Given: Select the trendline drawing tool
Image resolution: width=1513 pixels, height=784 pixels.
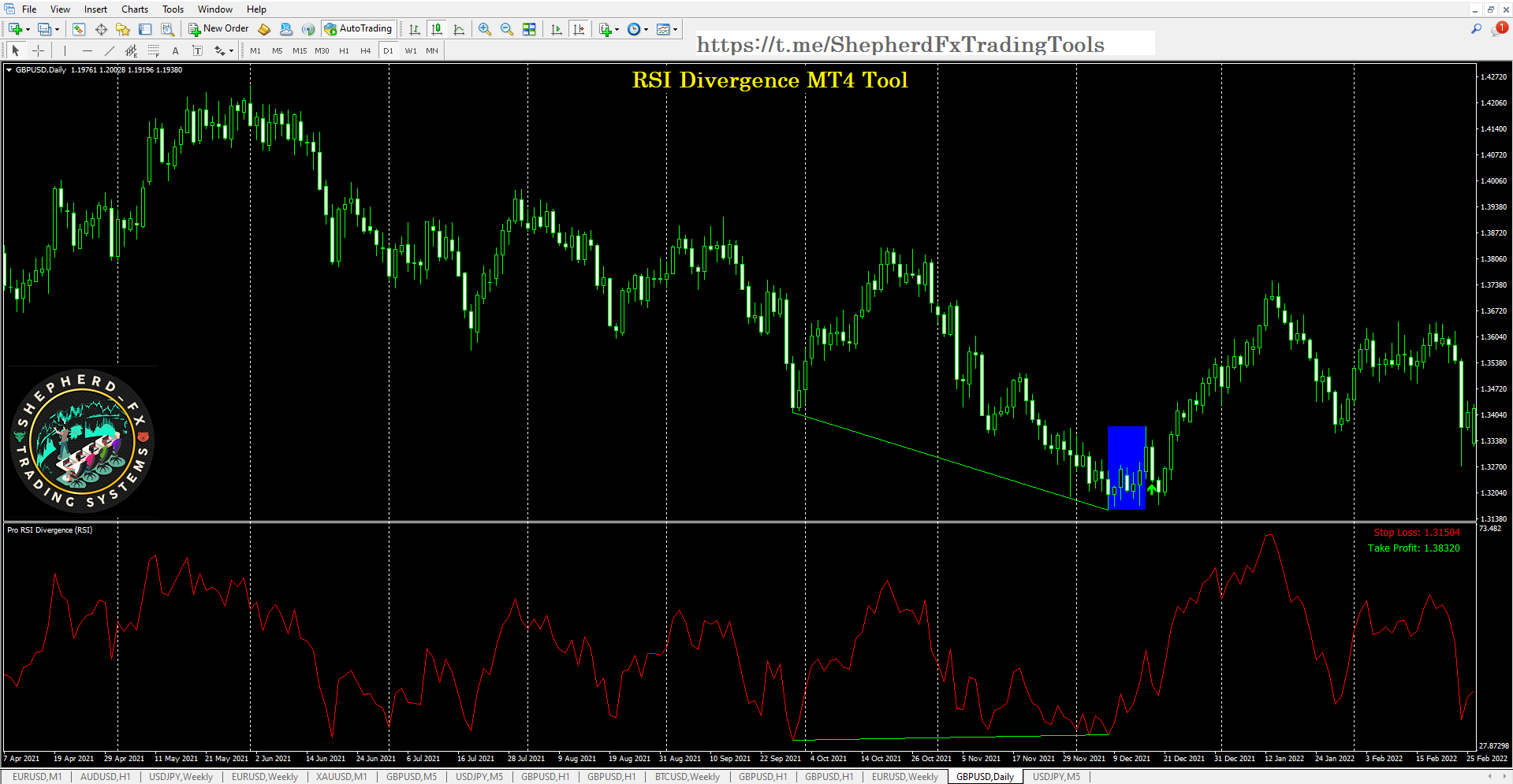Looking at the screenshot, I should click(x=110, y=50).
